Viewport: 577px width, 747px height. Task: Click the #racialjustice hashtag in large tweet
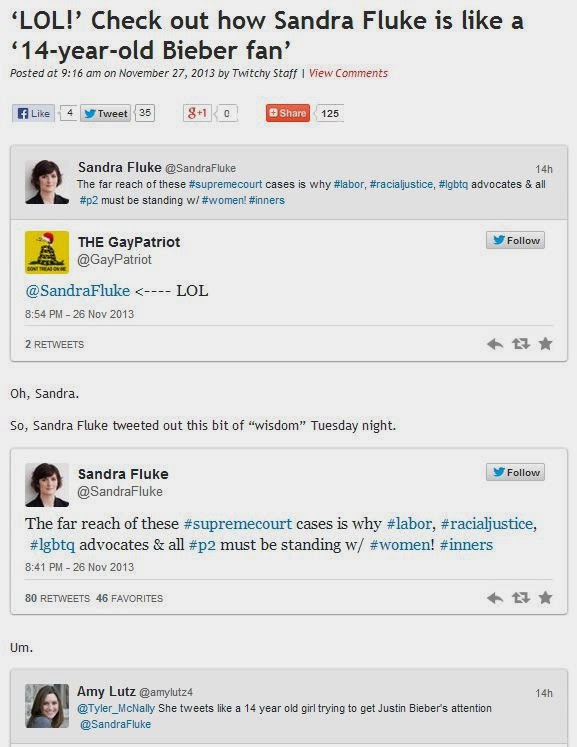click(x=487, y=524)
